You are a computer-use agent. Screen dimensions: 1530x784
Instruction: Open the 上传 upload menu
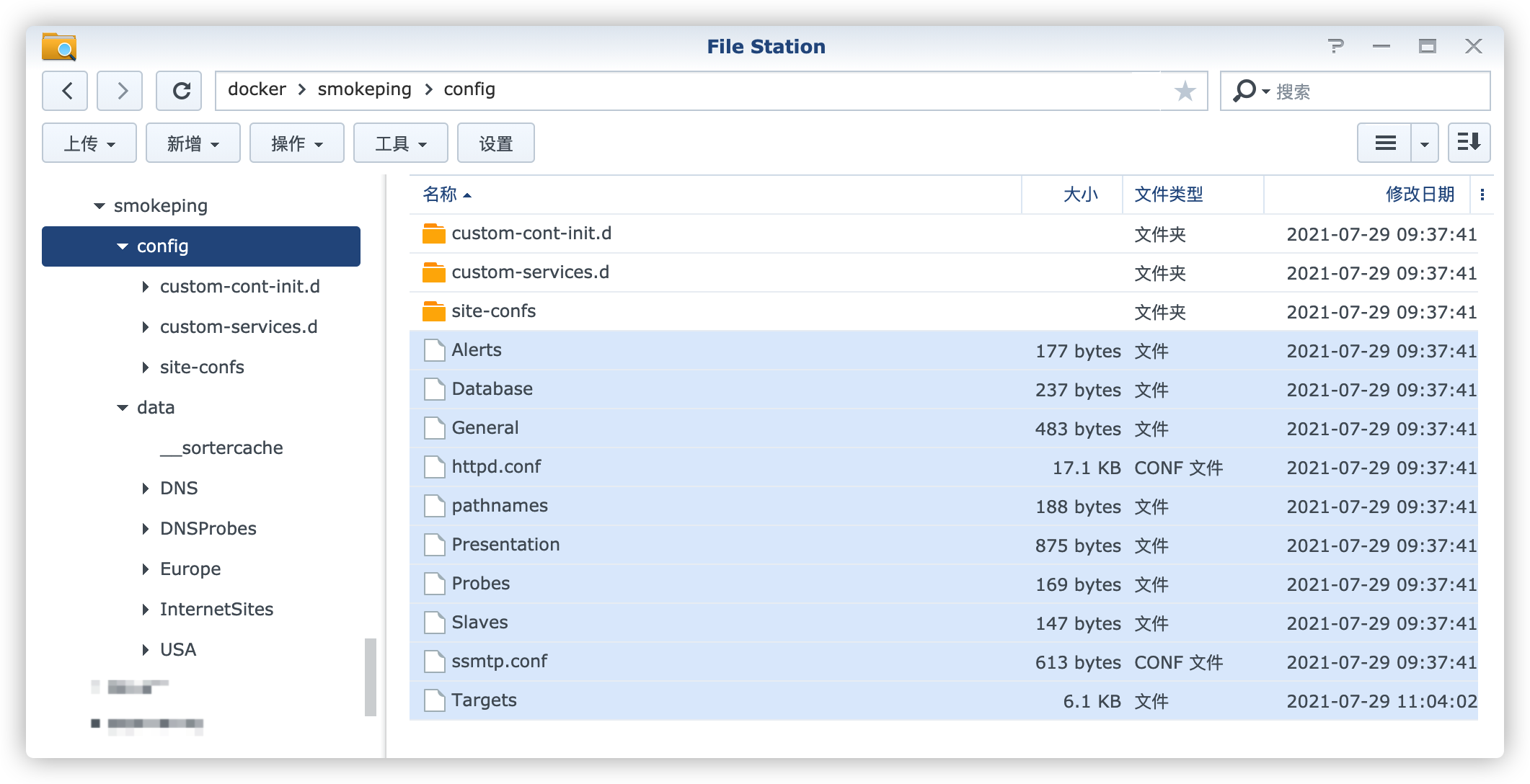coord(89,143)
